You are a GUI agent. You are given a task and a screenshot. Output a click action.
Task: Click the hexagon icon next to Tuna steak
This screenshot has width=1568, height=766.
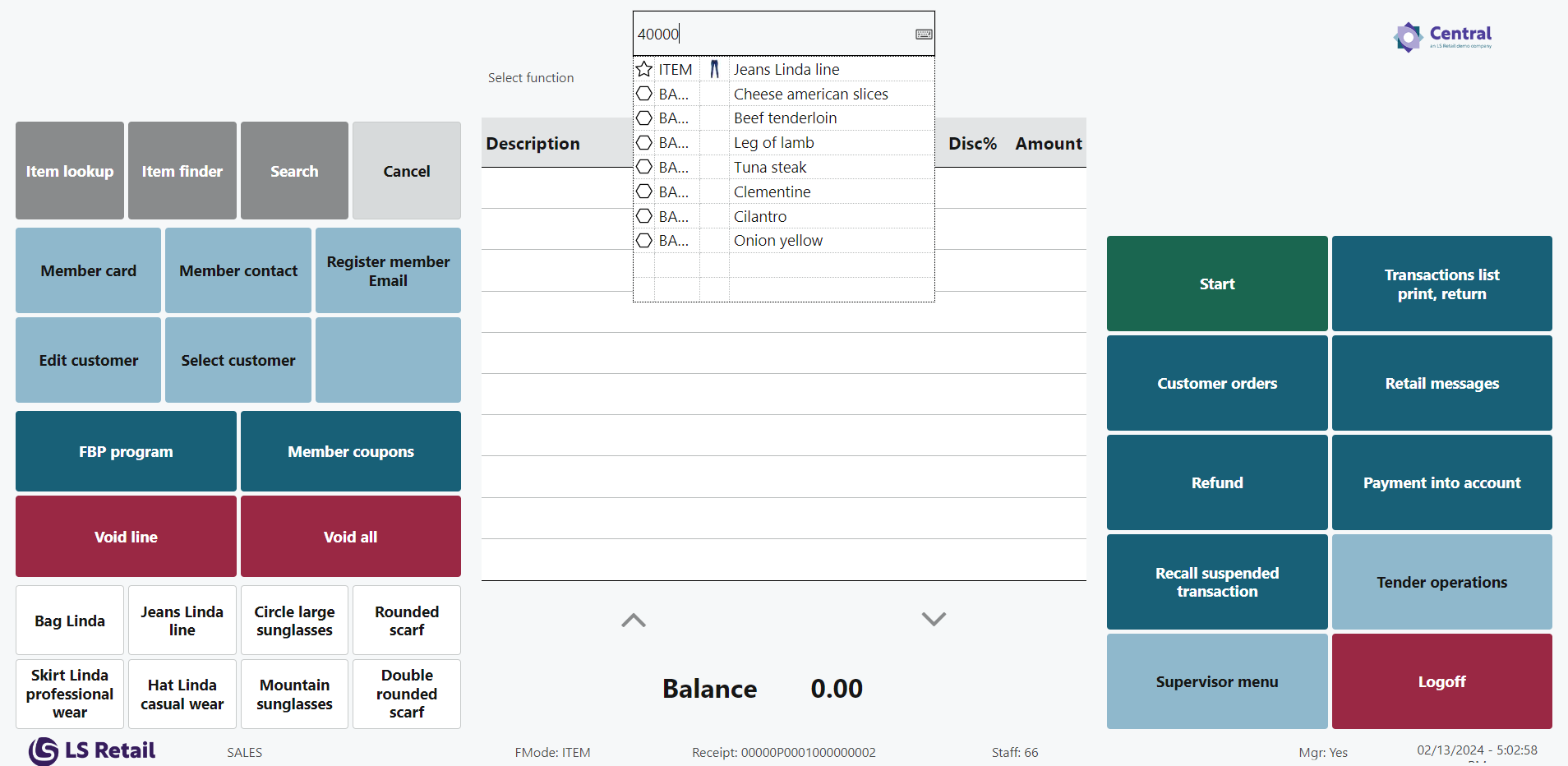coord(644,168)
